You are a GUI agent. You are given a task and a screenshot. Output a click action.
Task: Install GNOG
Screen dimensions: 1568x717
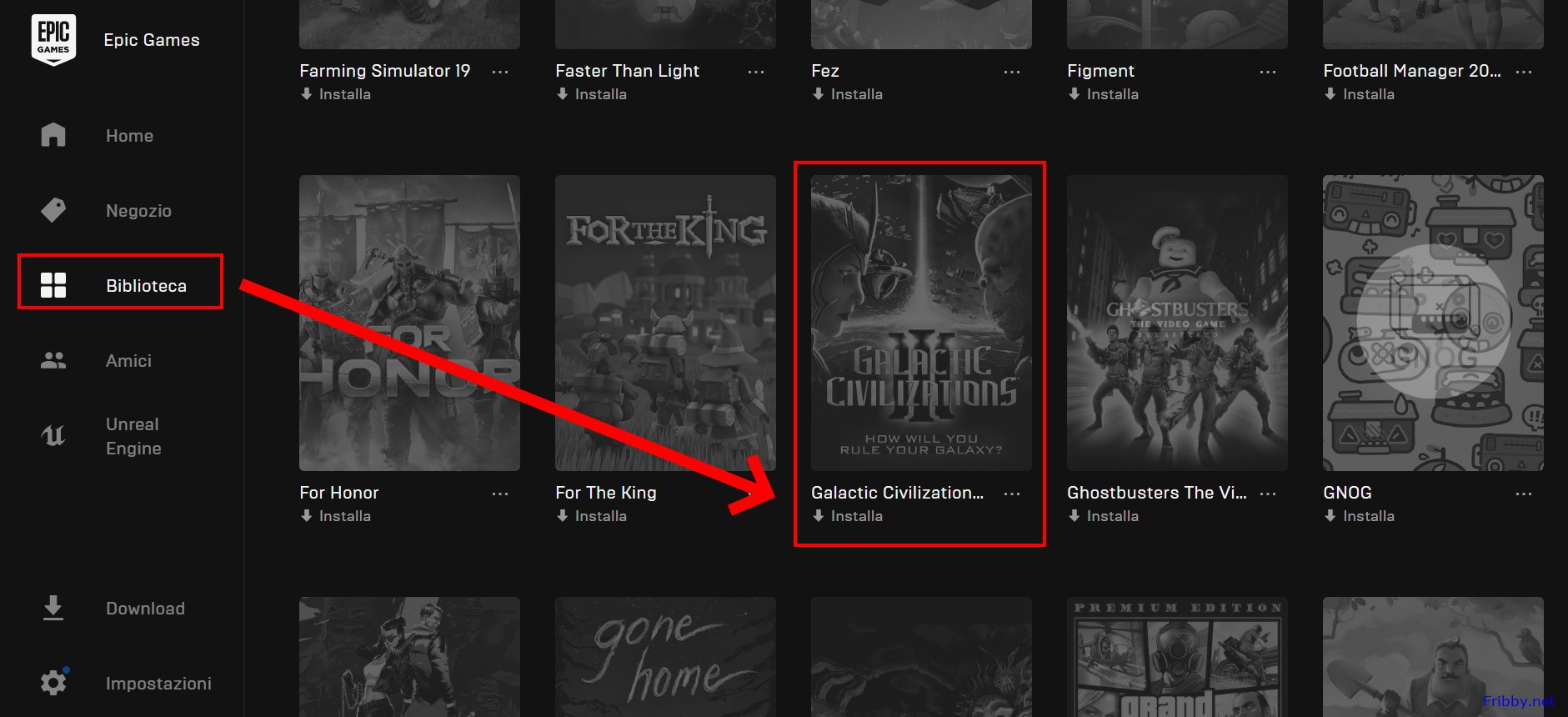1360,516
